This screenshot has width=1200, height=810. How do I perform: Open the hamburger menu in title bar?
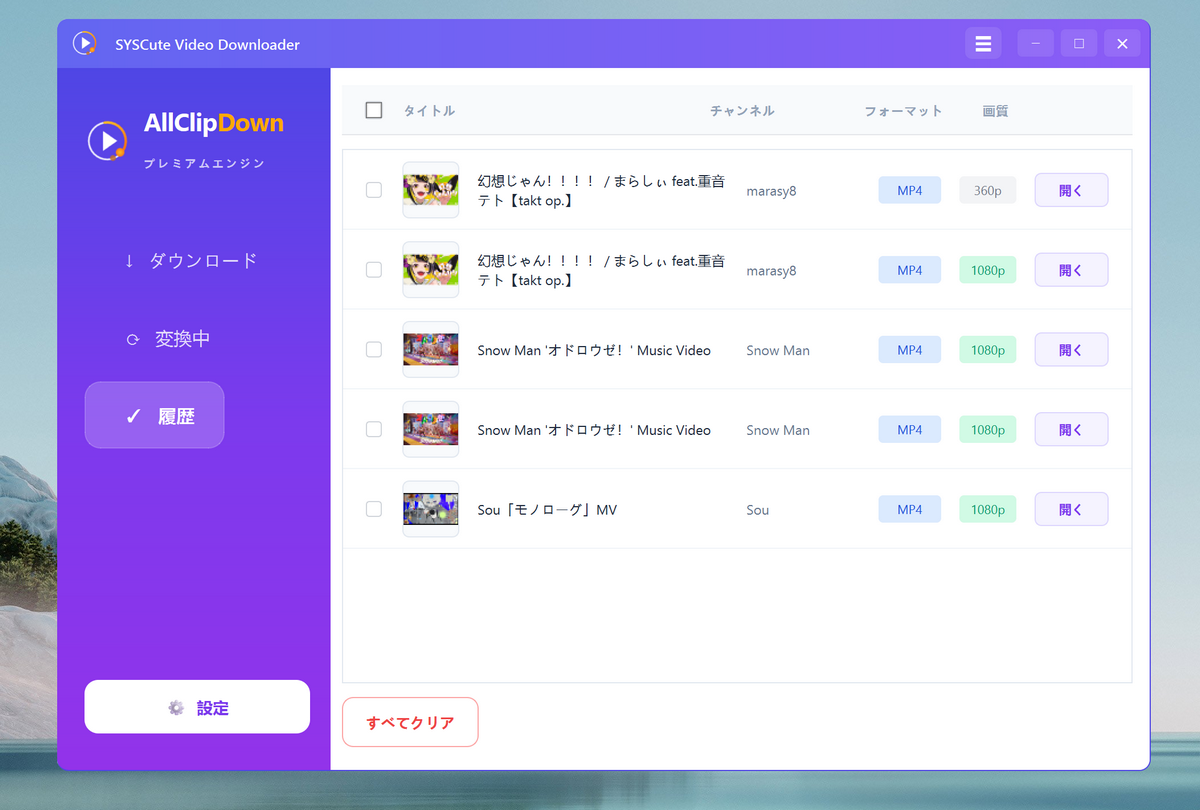[x=983, y=44]
